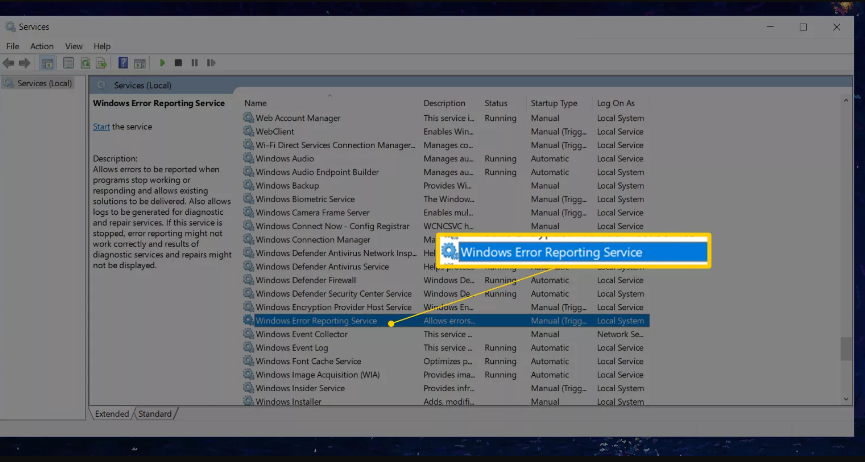Sort by the Status column header
The height and width of the screenshot is (462, 865).
(496, 103)
